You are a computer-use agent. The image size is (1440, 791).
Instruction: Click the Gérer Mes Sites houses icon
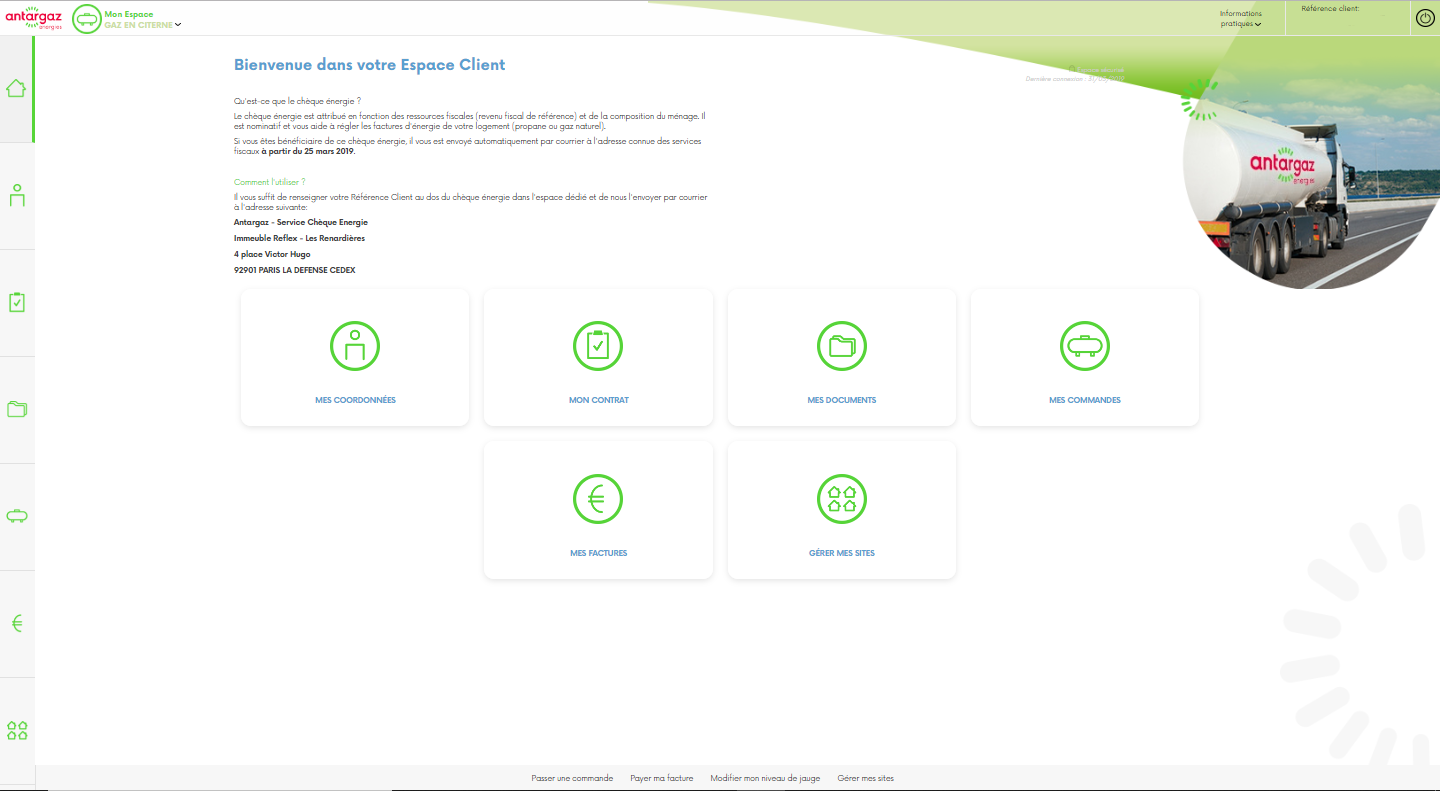point(842,498)
